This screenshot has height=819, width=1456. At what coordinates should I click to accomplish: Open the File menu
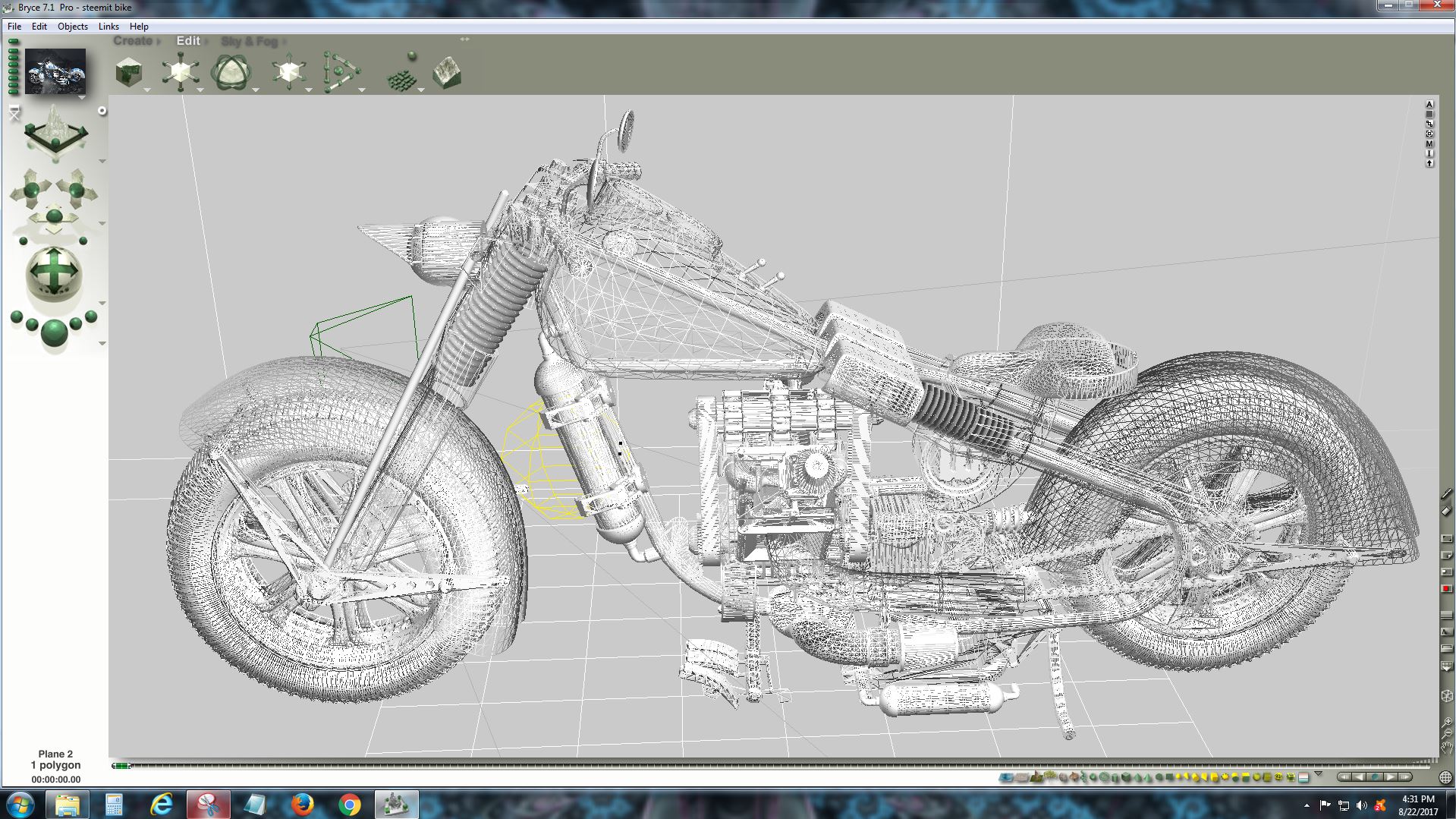click(14, 26)
